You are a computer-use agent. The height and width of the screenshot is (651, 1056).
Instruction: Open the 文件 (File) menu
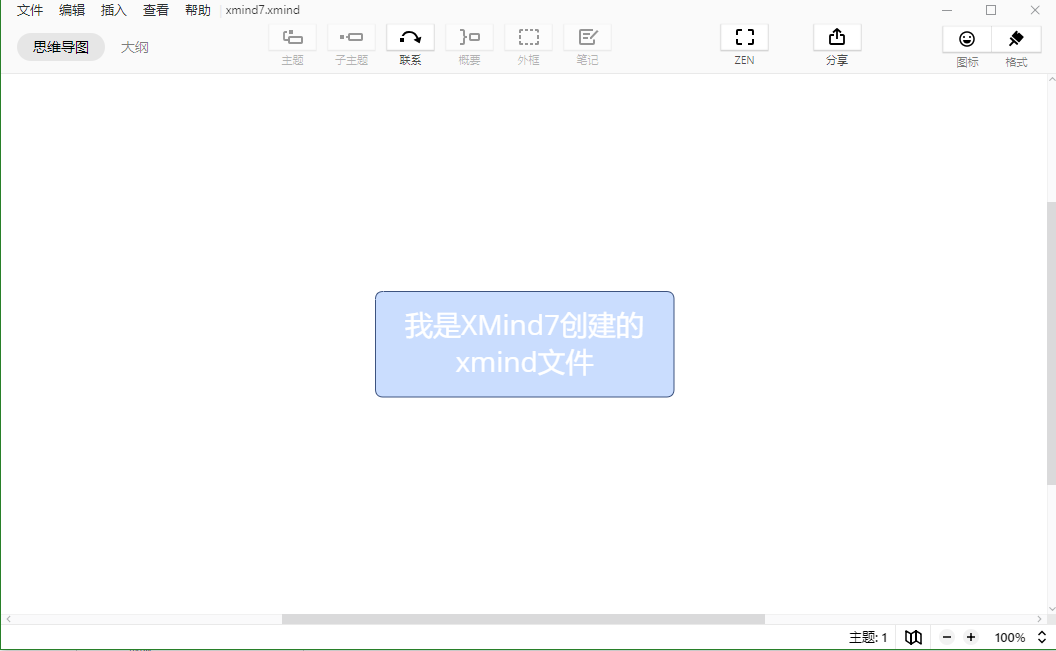click(28, 10)
